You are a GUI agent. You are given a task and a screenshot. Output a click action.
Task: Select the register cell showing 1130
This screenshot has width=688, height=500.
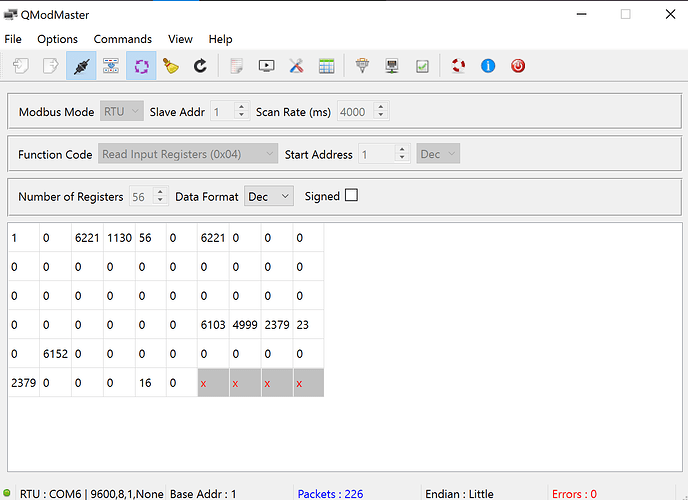coord(119,238)
